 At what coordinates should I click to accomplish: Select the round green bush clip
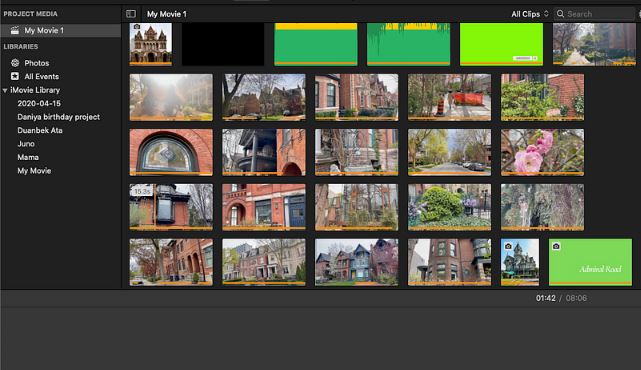[x=449, y=207]
